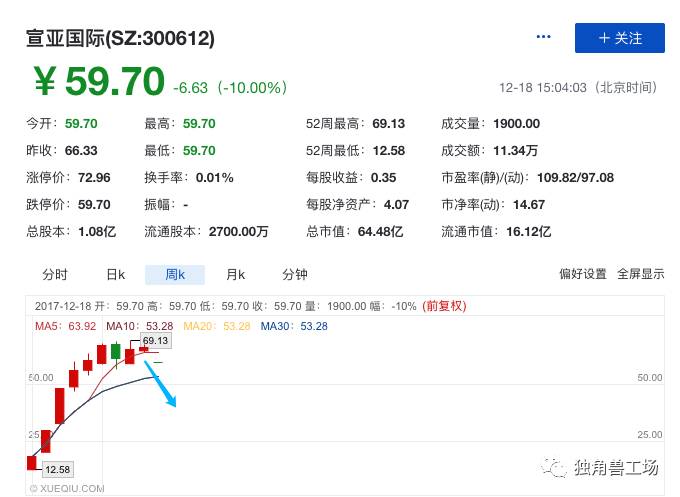680x497 pixels.
Task: Click the 总股本 value 1.08亿
Action: (x=97, y=232)
